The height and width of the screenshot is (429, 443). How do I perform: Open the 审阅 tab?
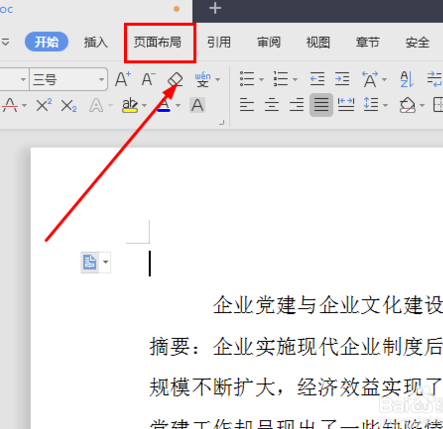269,42
